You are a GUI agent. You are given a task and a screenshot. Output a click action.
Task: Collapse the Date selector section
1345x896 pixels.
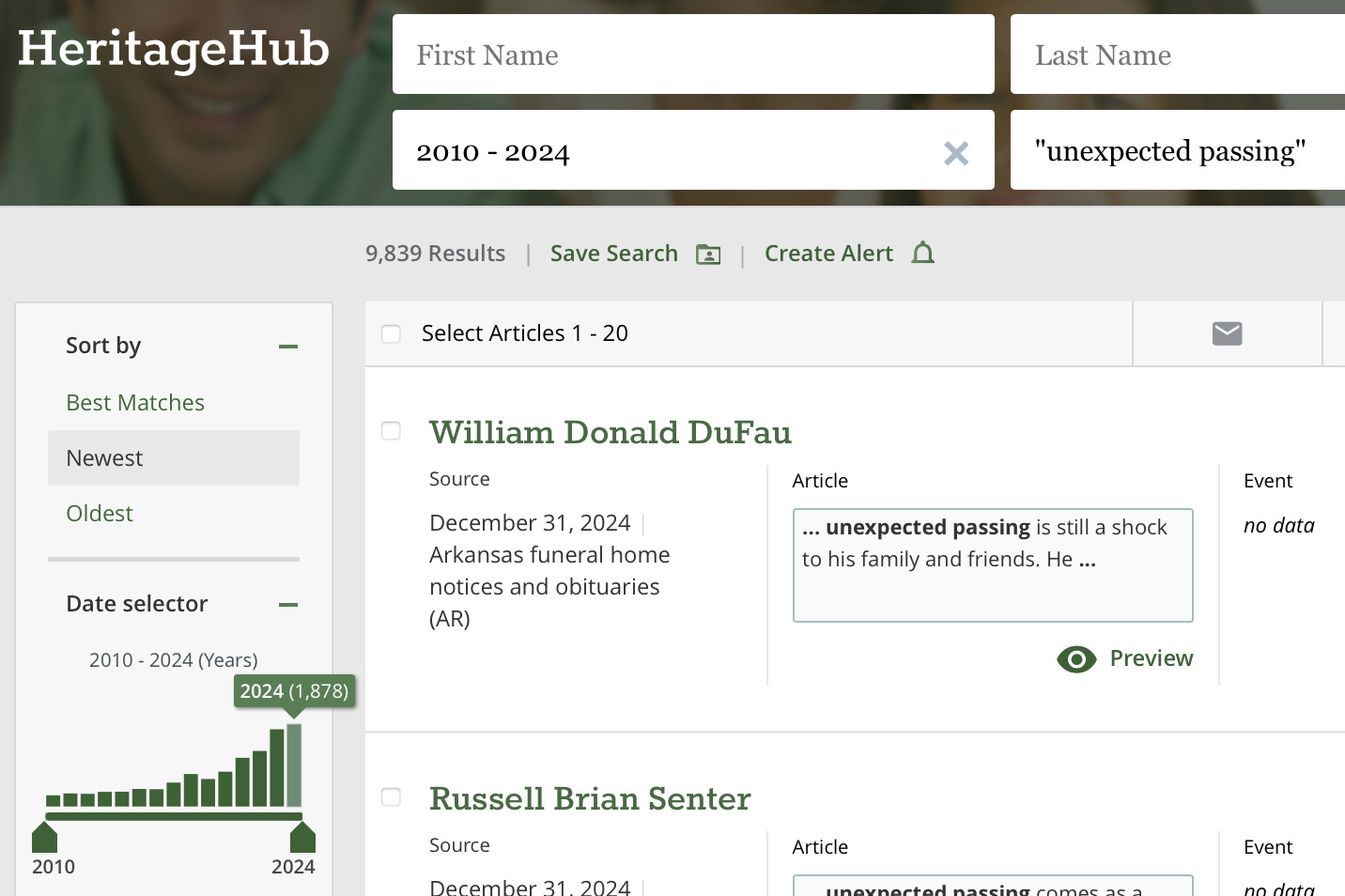pyautogui.click(x=288, y=605)
